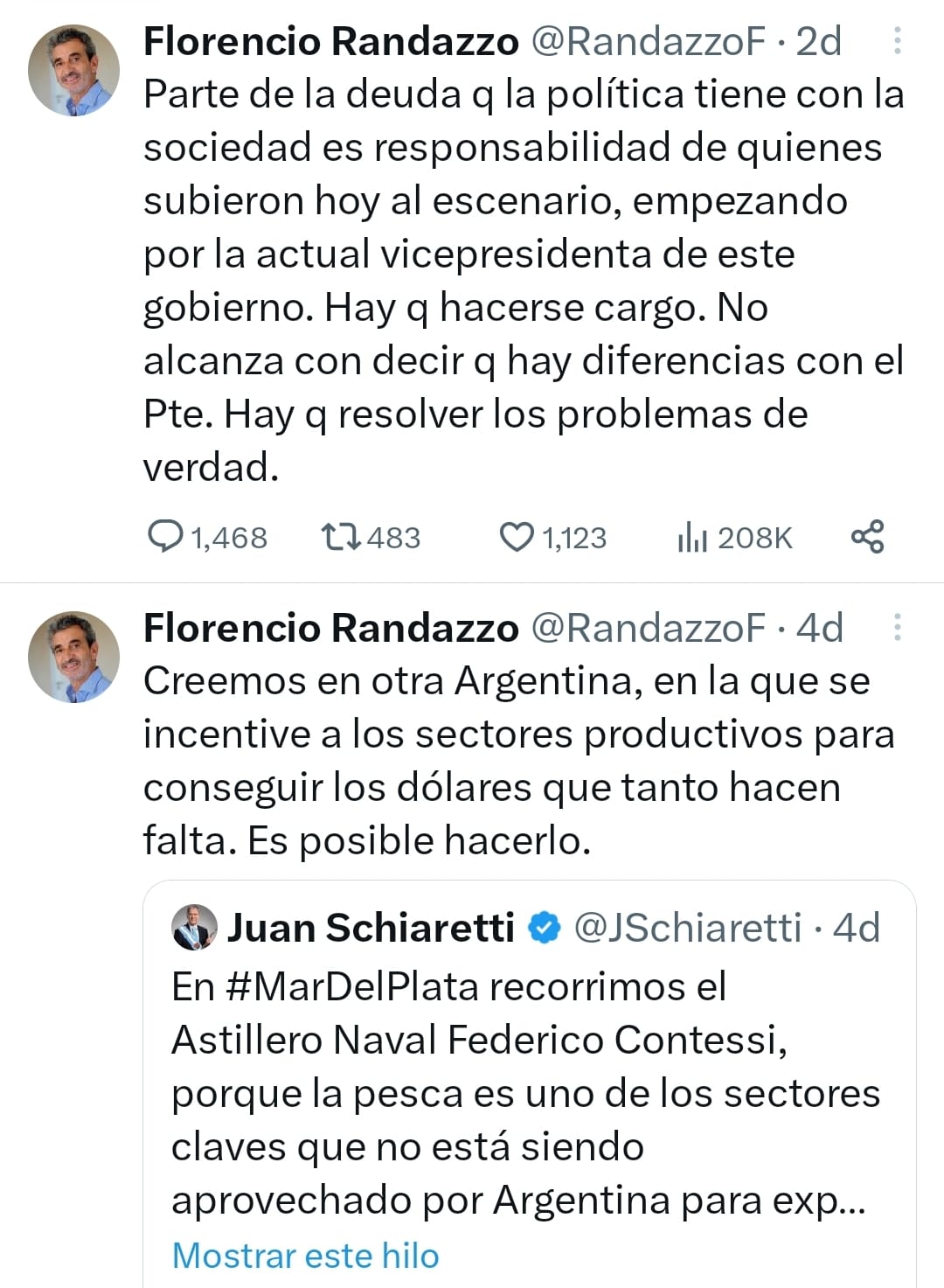
Task: Click the @RandazzoF handle on second tweet
Action: click(x=648, y=628)
